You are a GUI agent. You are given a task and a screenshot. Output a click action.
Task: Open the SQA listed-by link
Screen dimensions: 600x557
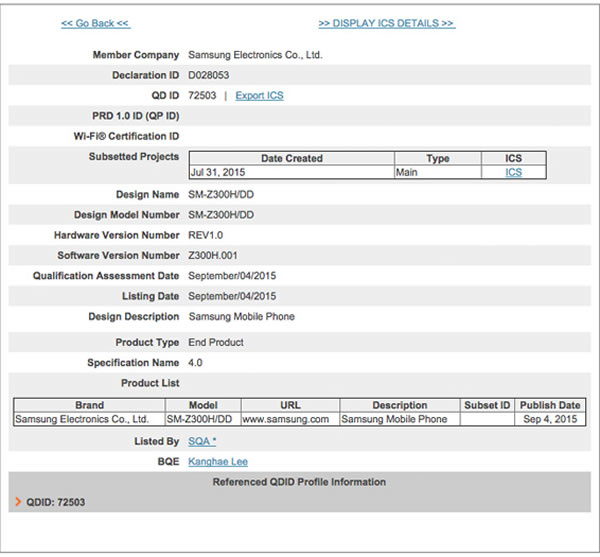(x=202, y=441)
